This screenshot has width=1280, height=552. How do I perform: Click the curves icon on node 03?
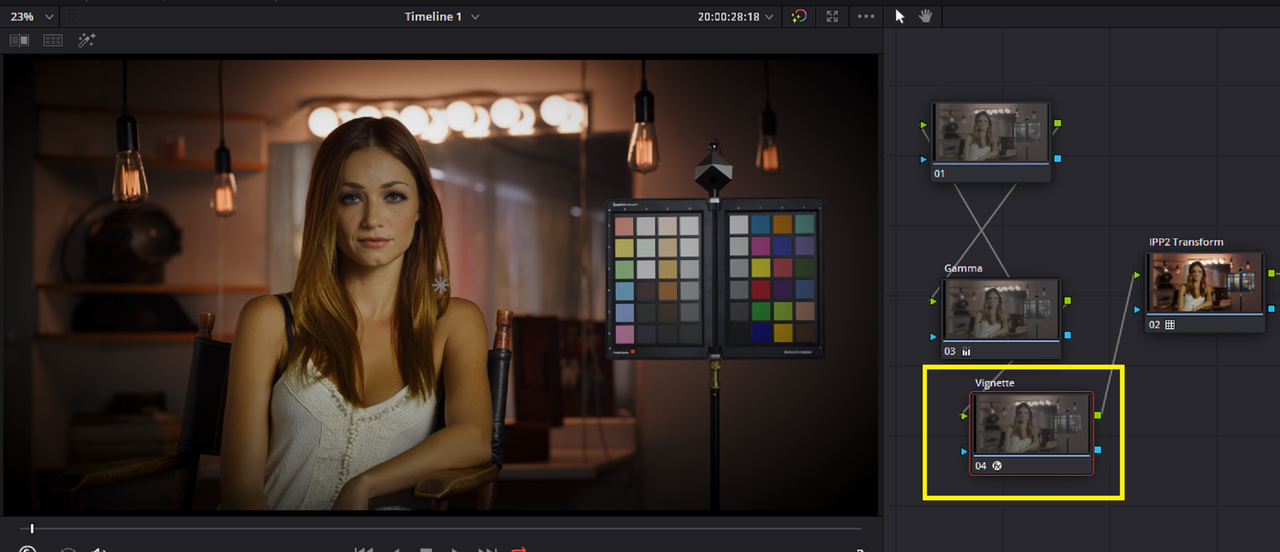click(x=966, y=352)
